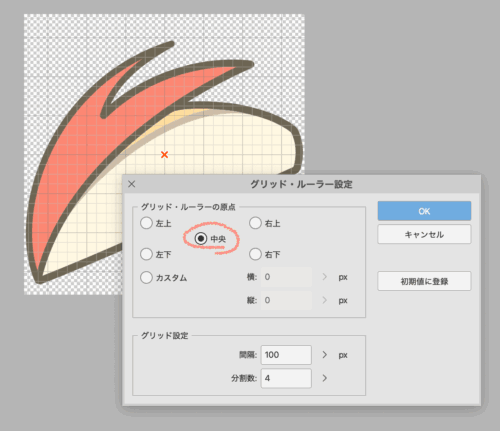Image resolution: width=500 pixels, height=431 pixels.
Task: Click the 間隔 input field
Action: [x=286, y=355]
